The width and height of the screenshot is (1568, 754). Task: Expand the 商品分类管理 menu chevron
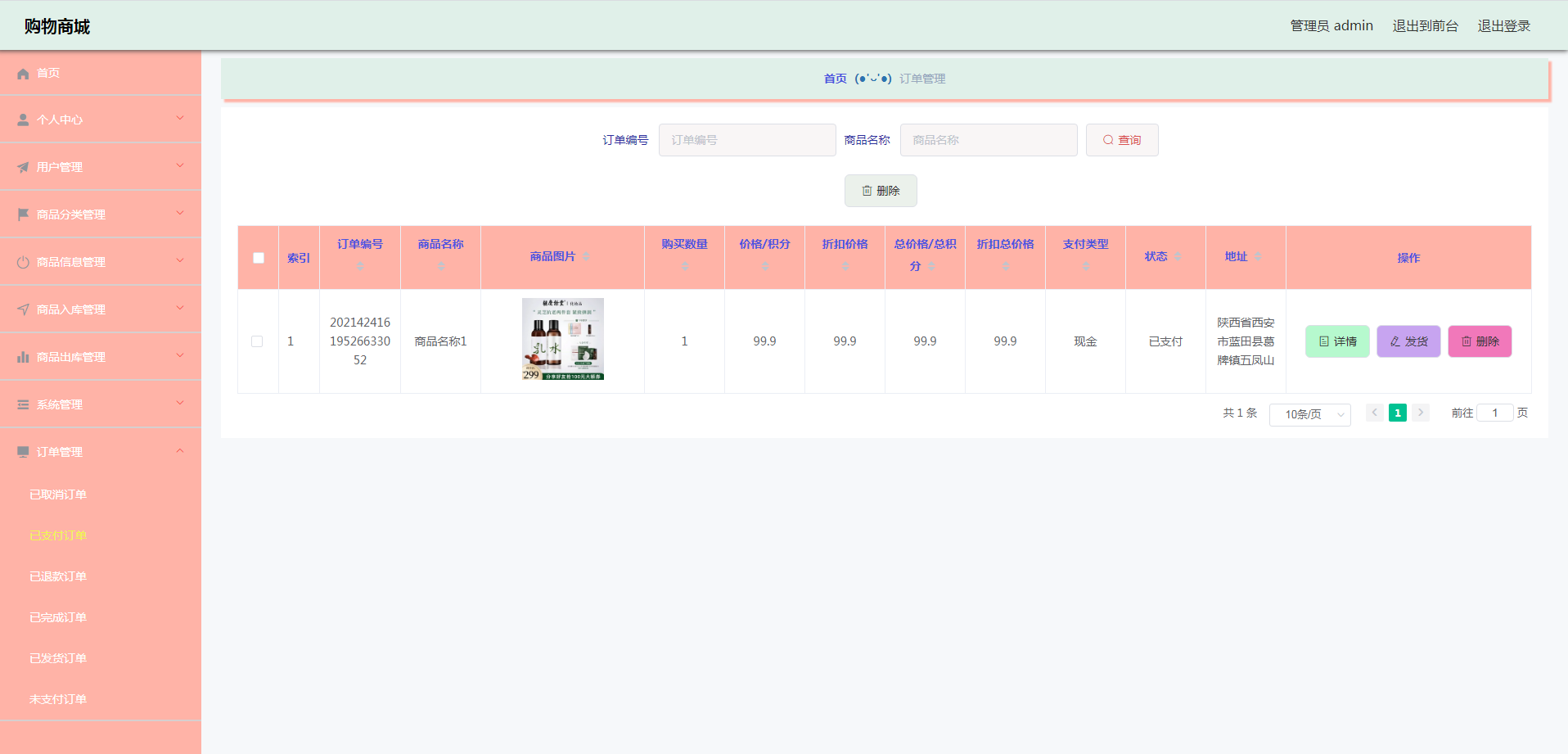[180, 214]
